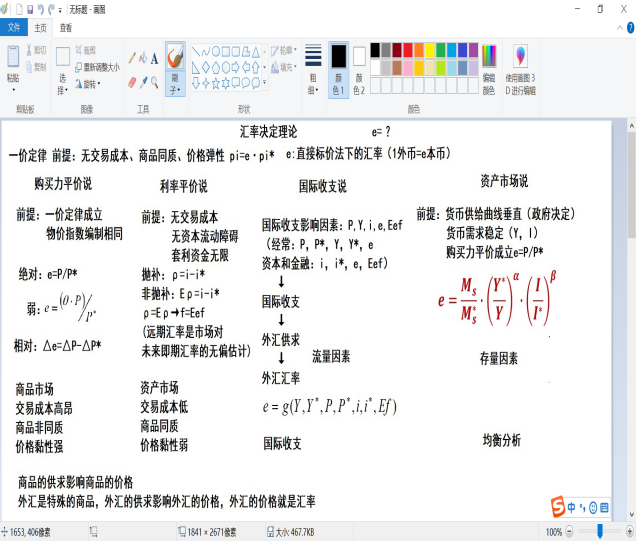This screenshot has height=541, width=636.
Task: Activate the Color 2 (颜色2) selector
Action: [360, 68]
